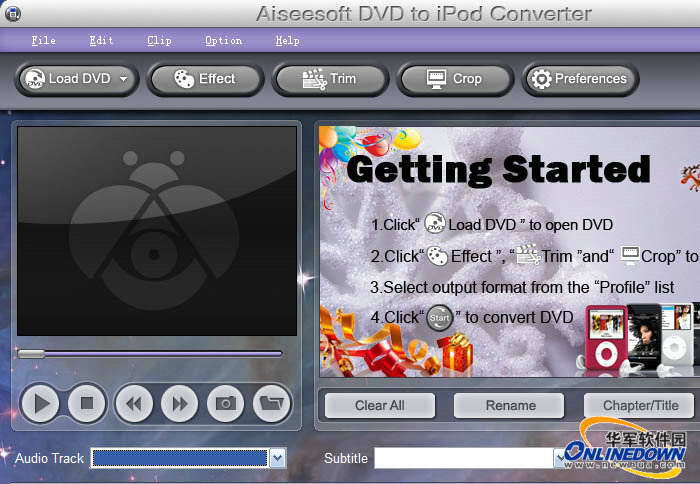Image resolution: width=700 pixels, height=484 pixels.
Task: Click the preview seek slider handle
Action: 31,354
